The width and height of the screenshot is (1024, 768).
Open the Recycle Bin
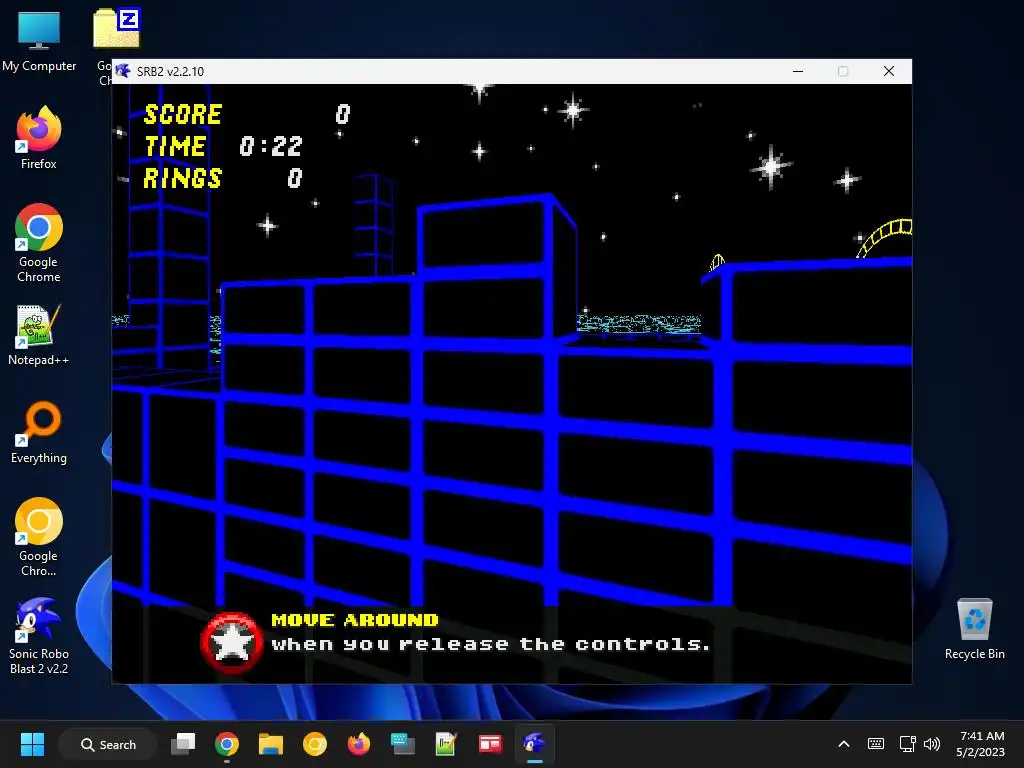(974, 629)
